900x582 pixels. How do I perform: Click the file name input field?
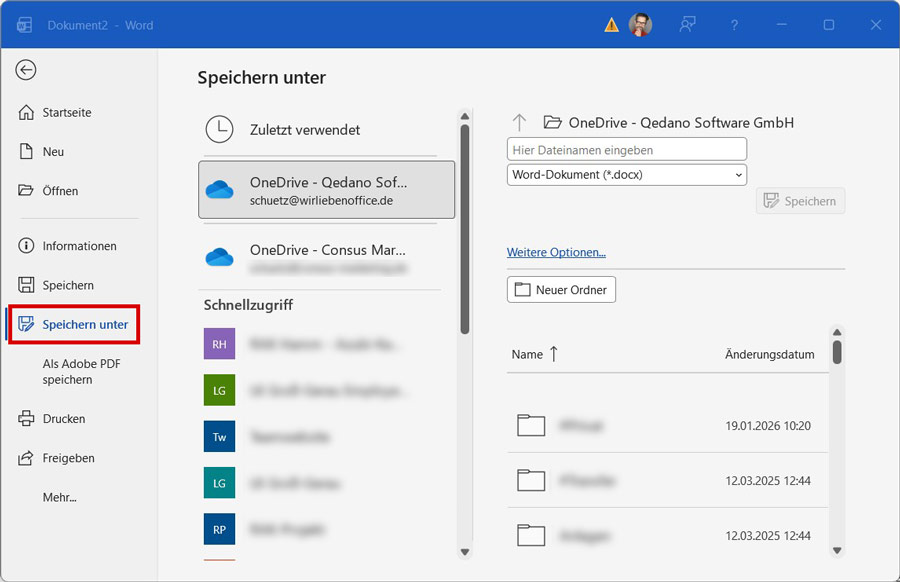pos(626,149)
